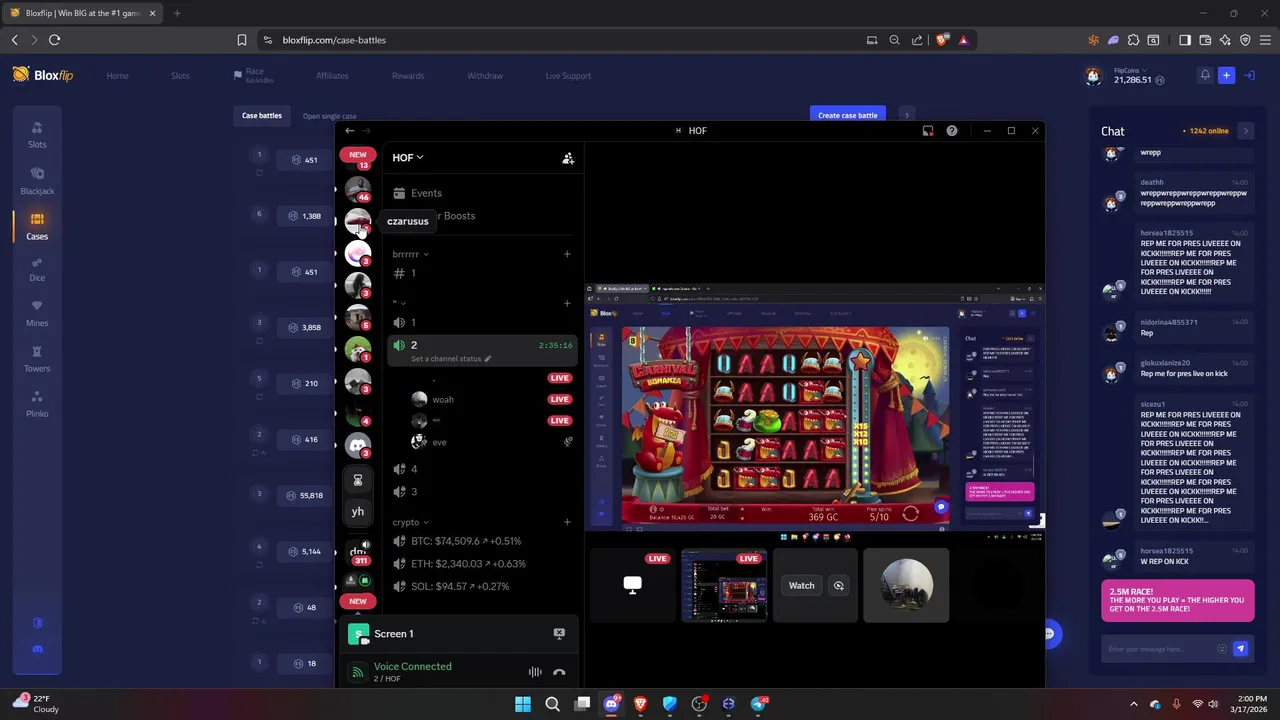This screenshot has width=1280, height=720.
Task: Toggle Brave sidebar panel
Action: point(1185,40)
